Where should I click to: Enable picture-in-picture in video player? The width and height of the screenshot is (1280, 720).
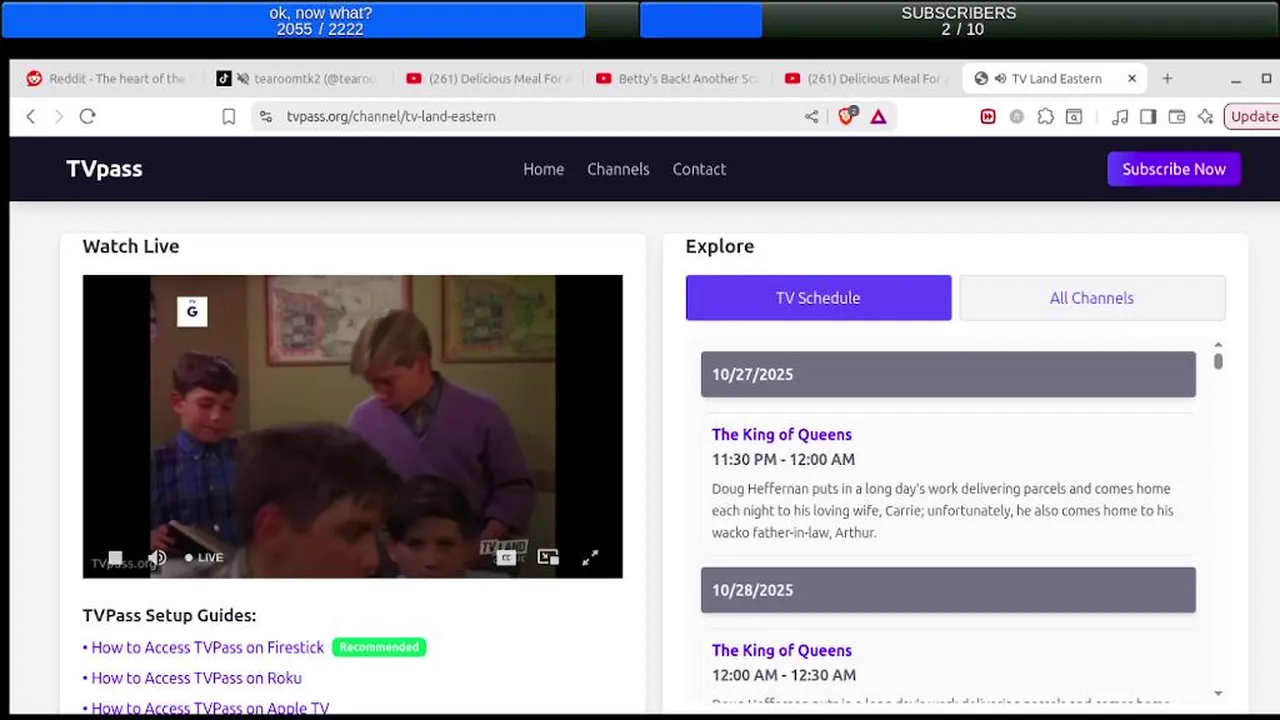click(x=548, y=557)
